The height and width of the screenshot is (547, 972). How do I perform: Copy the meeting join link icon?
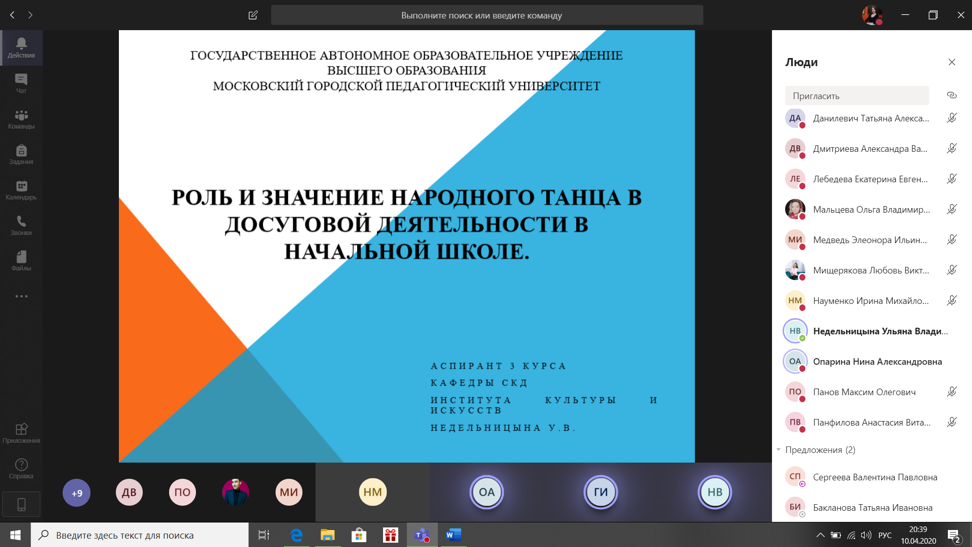[952, 96]
